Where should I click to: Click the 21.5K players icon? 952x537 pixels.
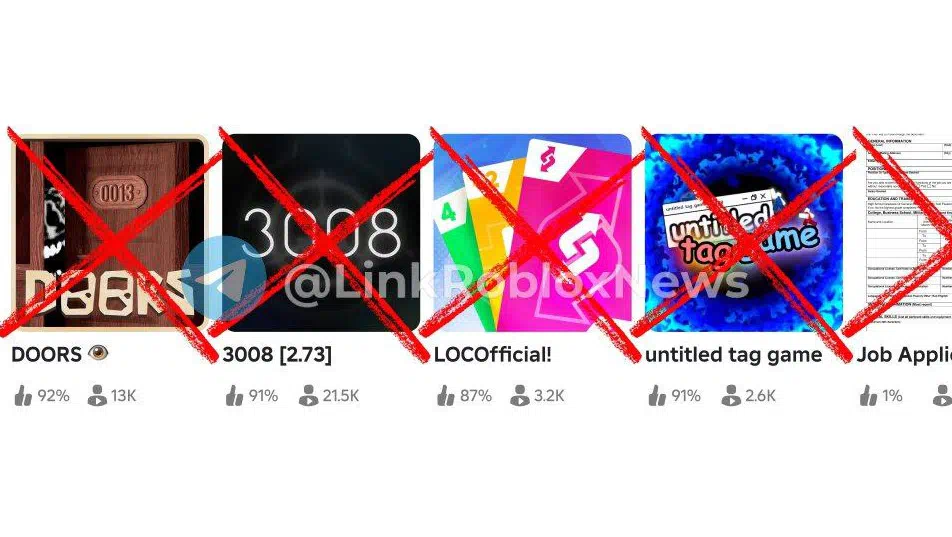tap(308, 395)
